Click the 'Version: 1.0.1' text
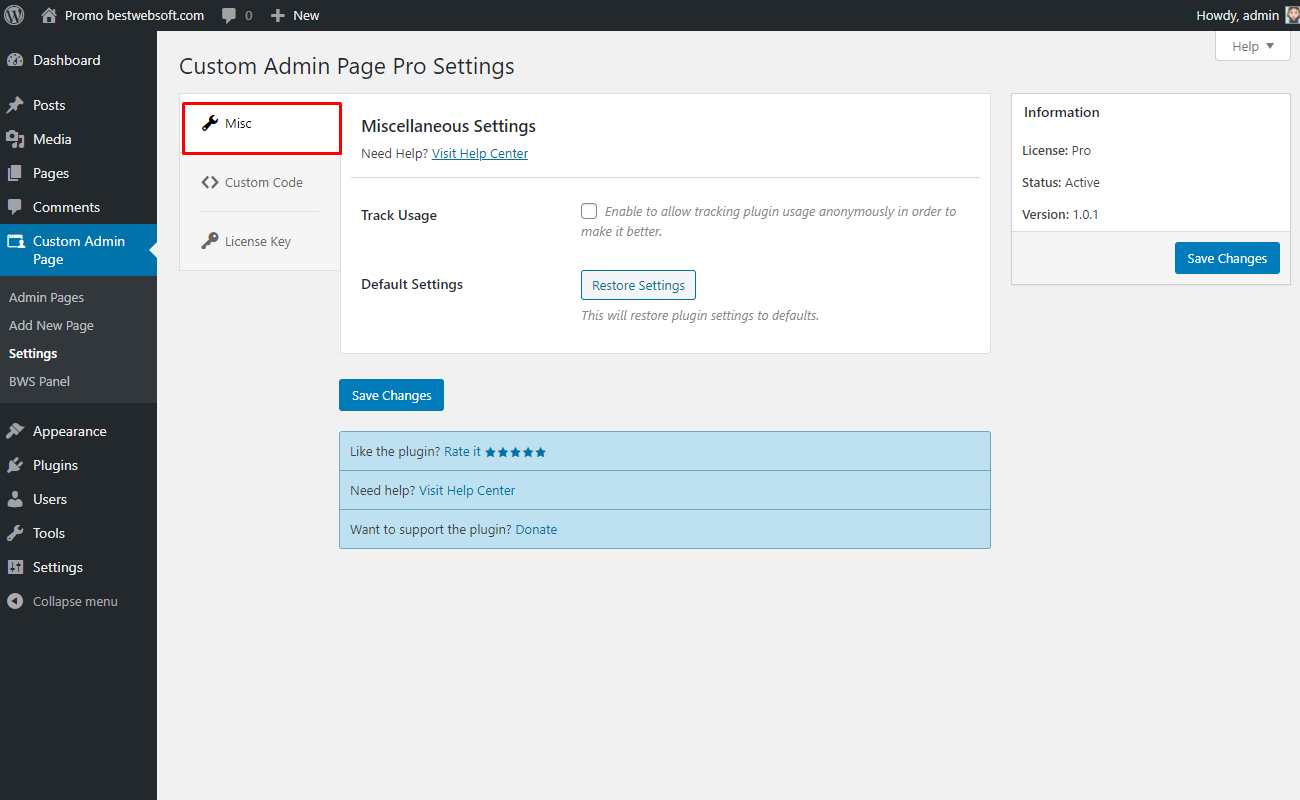 point(1060,214)
